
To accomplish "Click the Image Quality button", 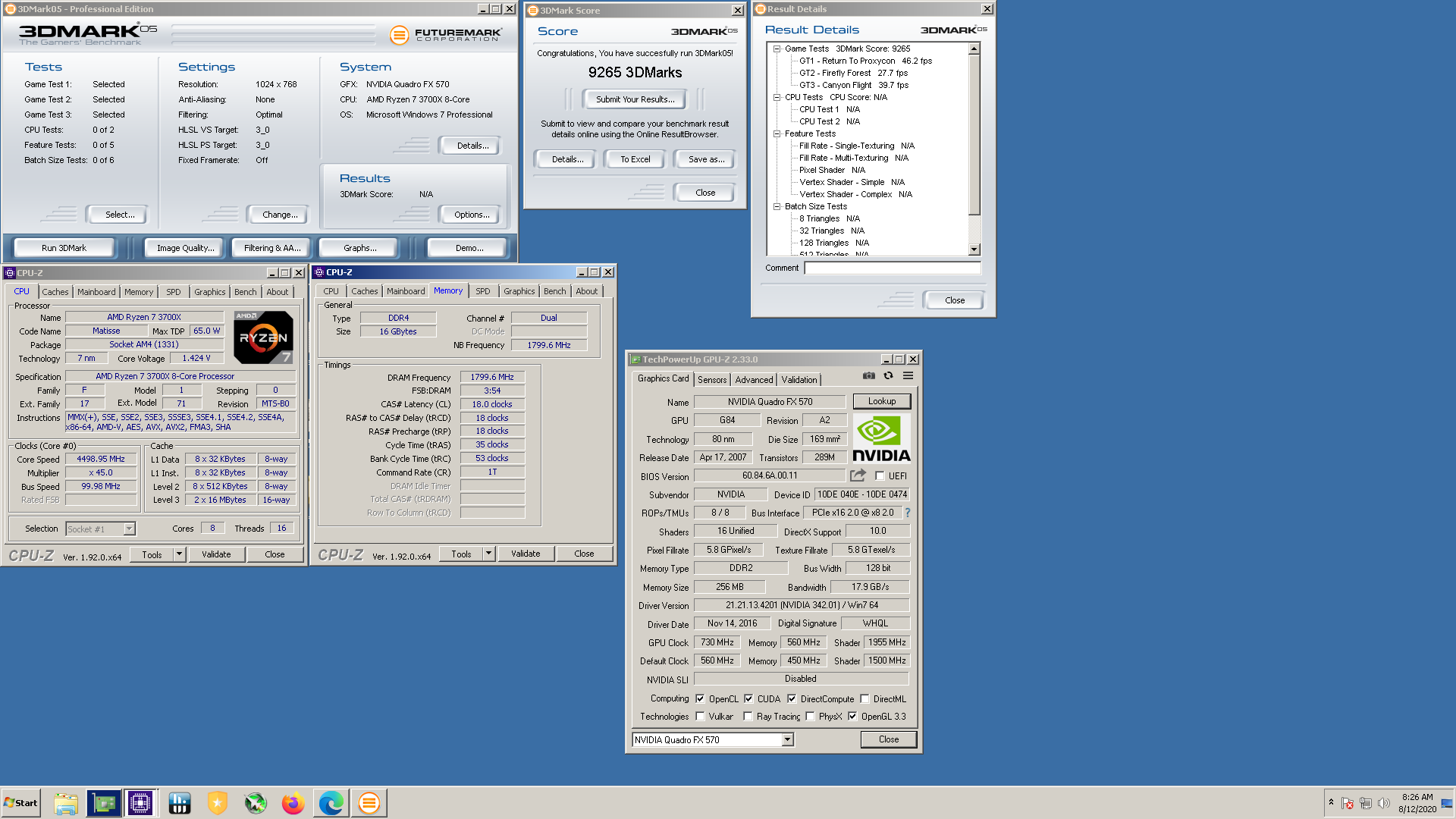I will pyautogui.click(x=185, y=248).
